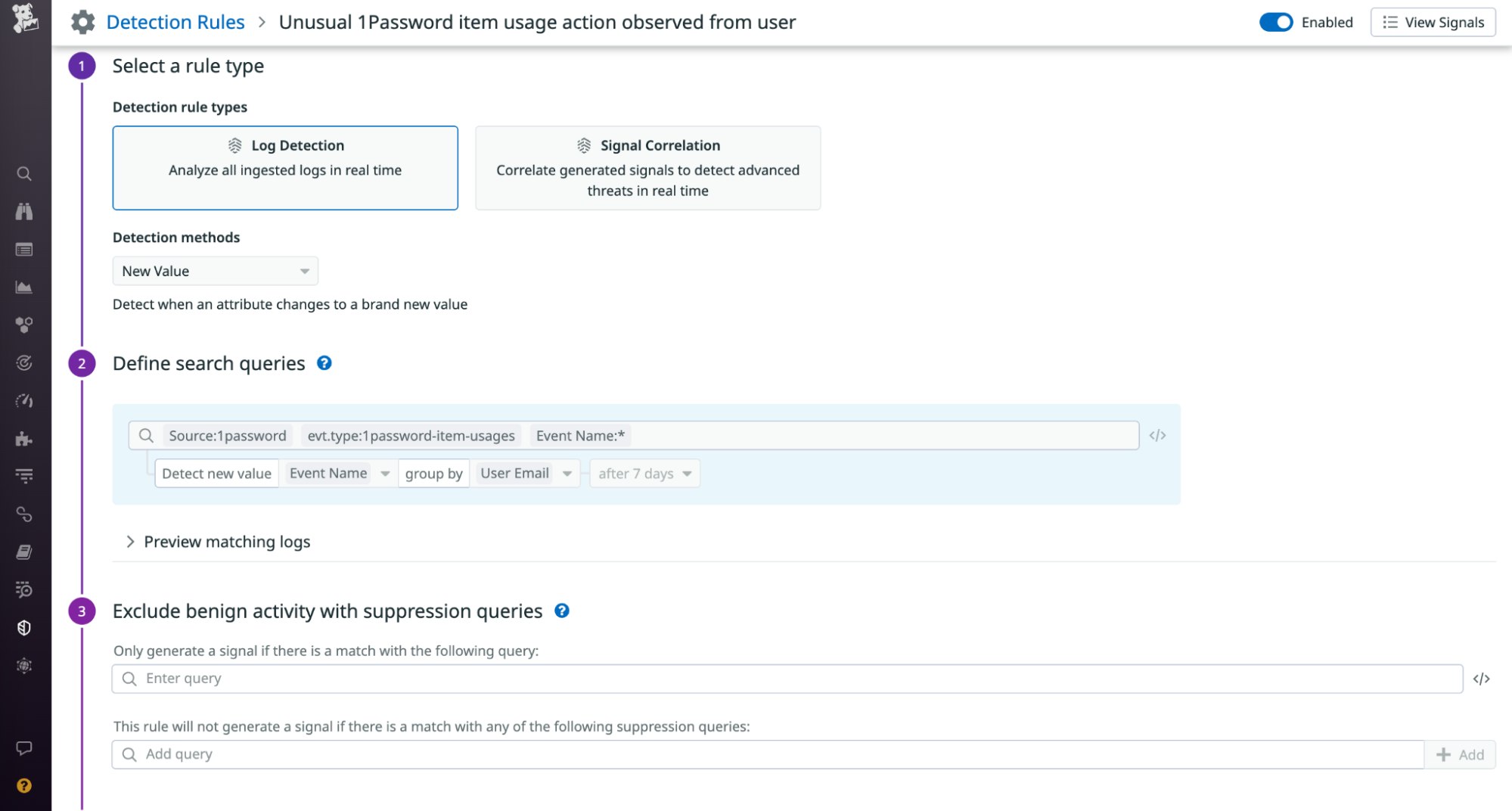Click the Add suppression query button
This screenshot has width=1512, height=811.
click(1460, 754)
